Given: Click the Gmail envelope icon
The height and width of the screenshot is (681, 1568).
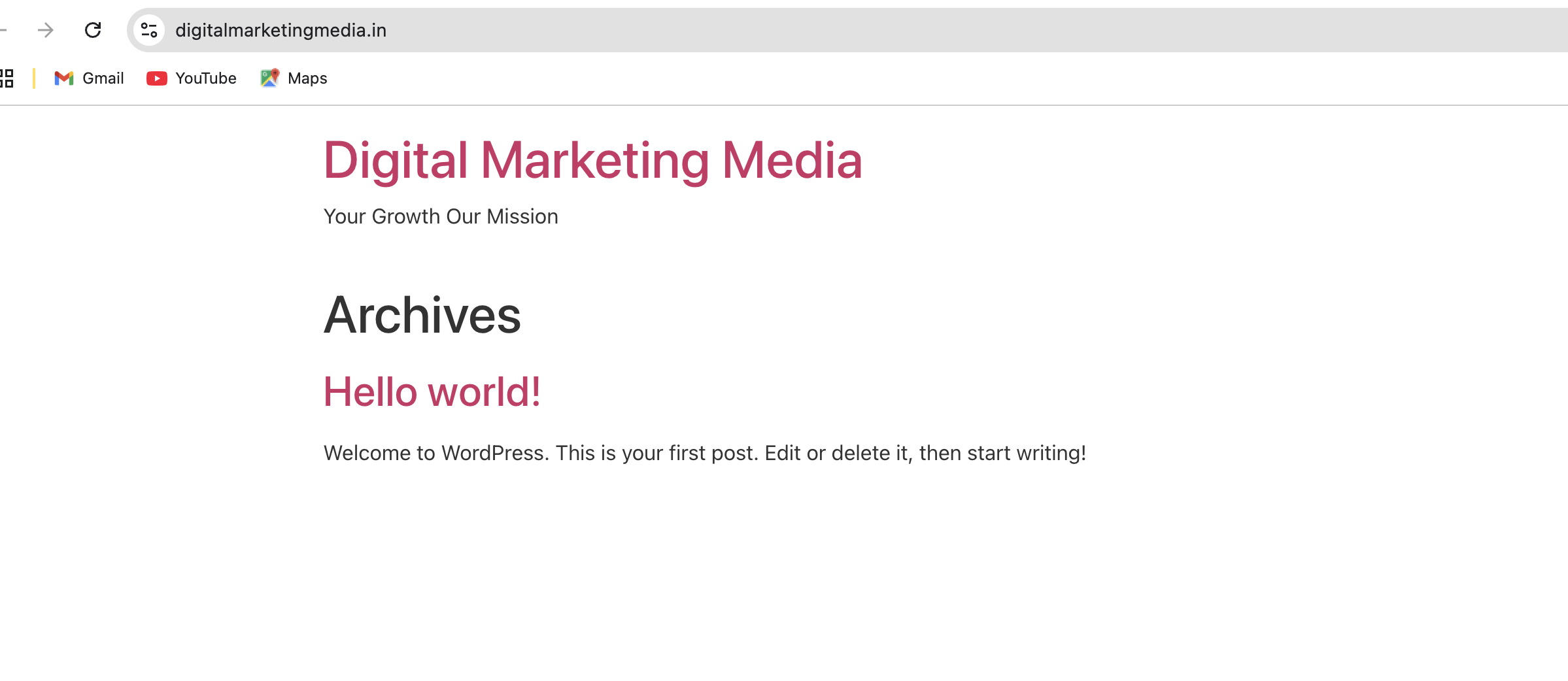Looking at the screenshot, I should [64, 78].
